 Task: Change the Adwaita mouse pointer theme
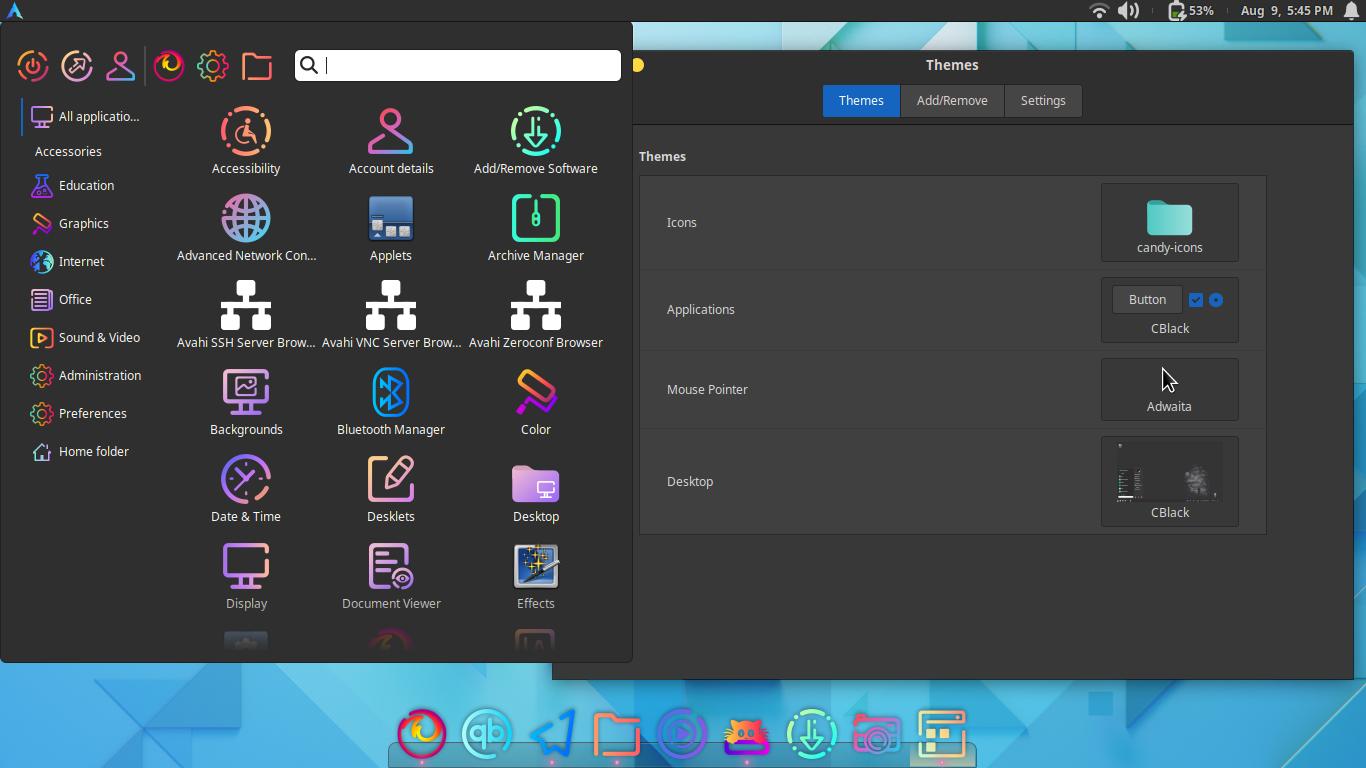point(1169,390)
